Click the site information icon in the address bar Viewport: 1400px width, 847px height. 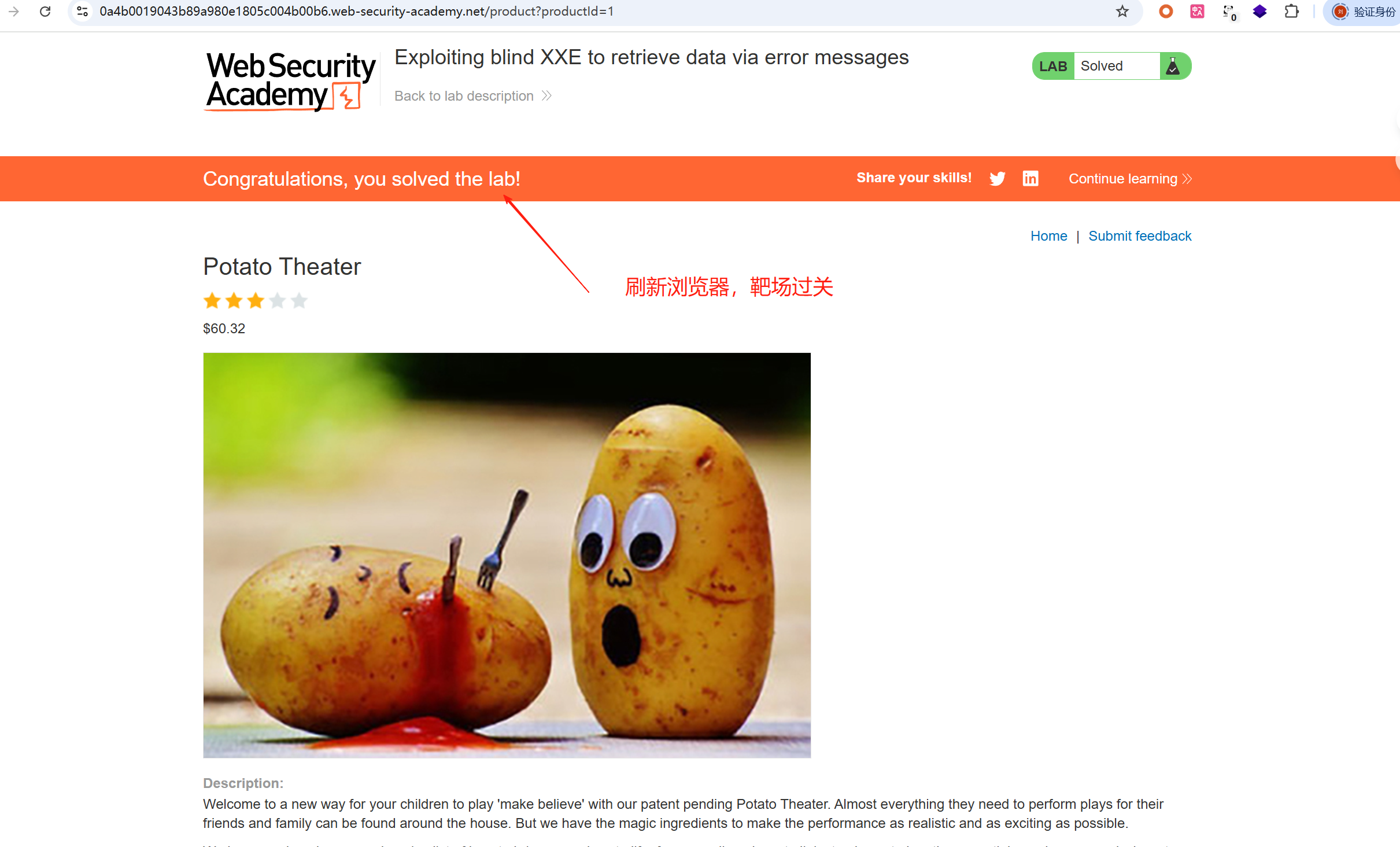(83, 12)
